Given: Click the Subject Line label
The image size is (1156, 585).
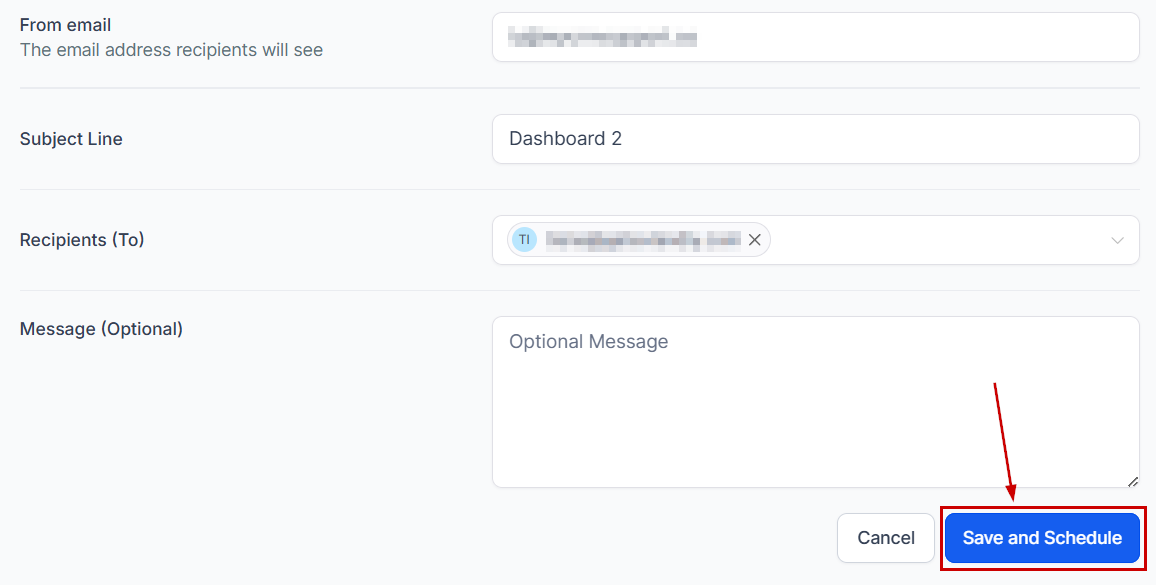Looking at the screenshot, I should [x=71, y=139].
